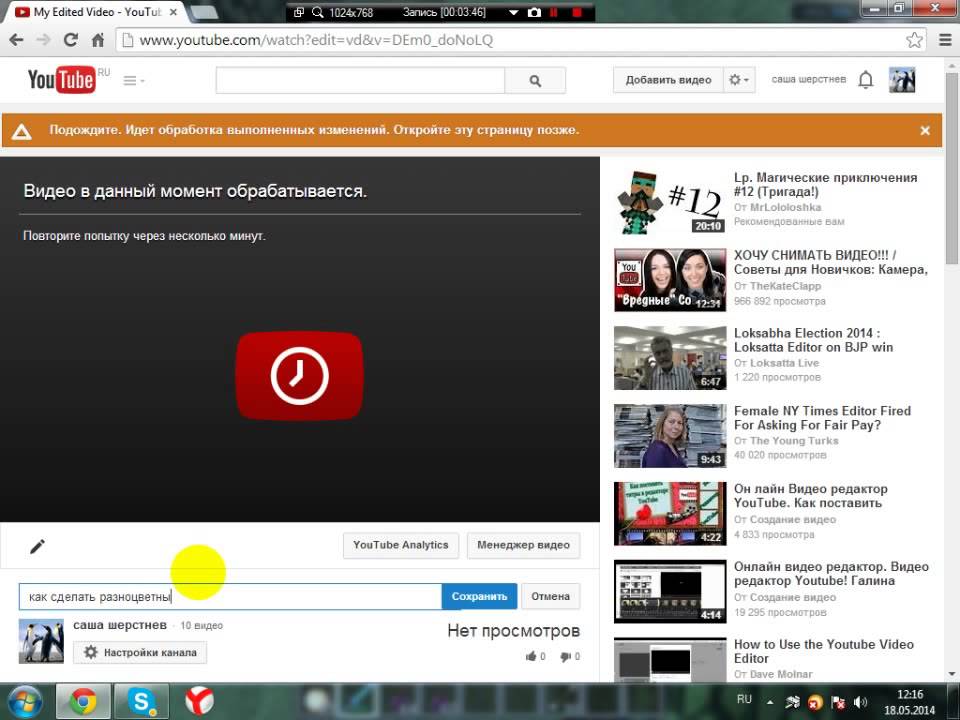
Task: Click the search magnifier button
Action: [x=535, y=80]
